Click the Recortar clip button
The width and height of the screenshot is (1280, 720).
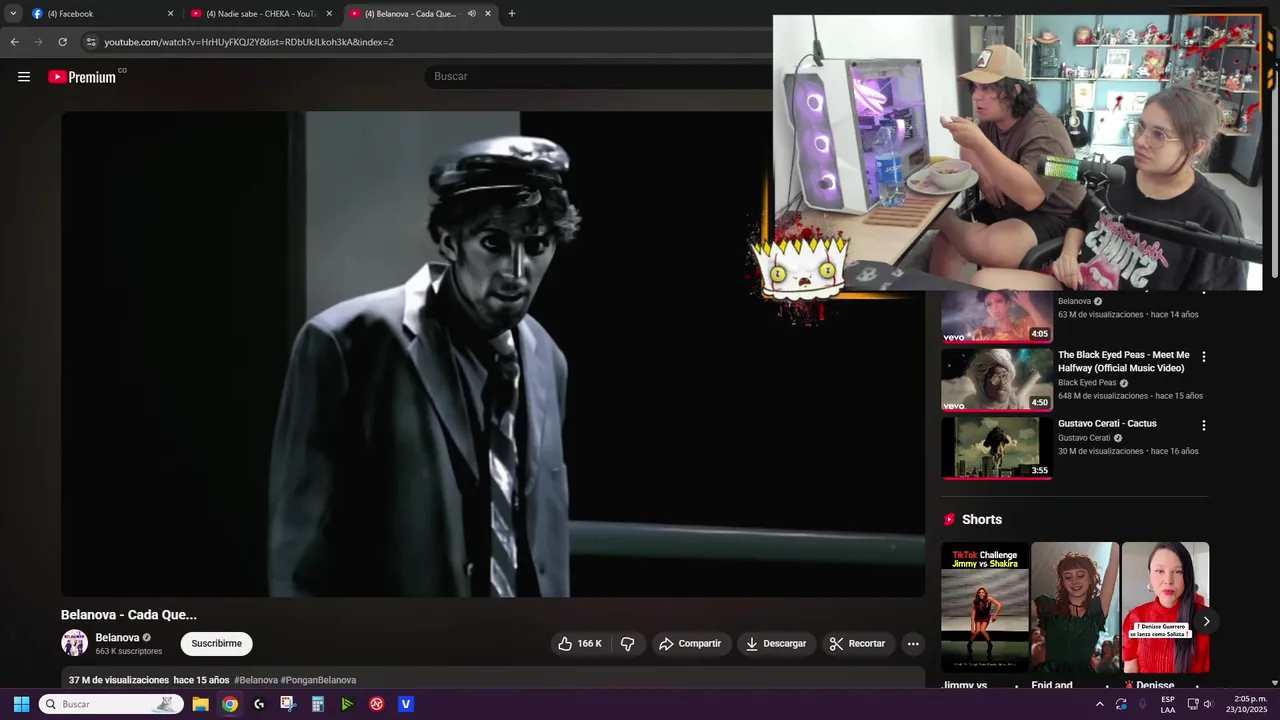(x=858, y=644)
